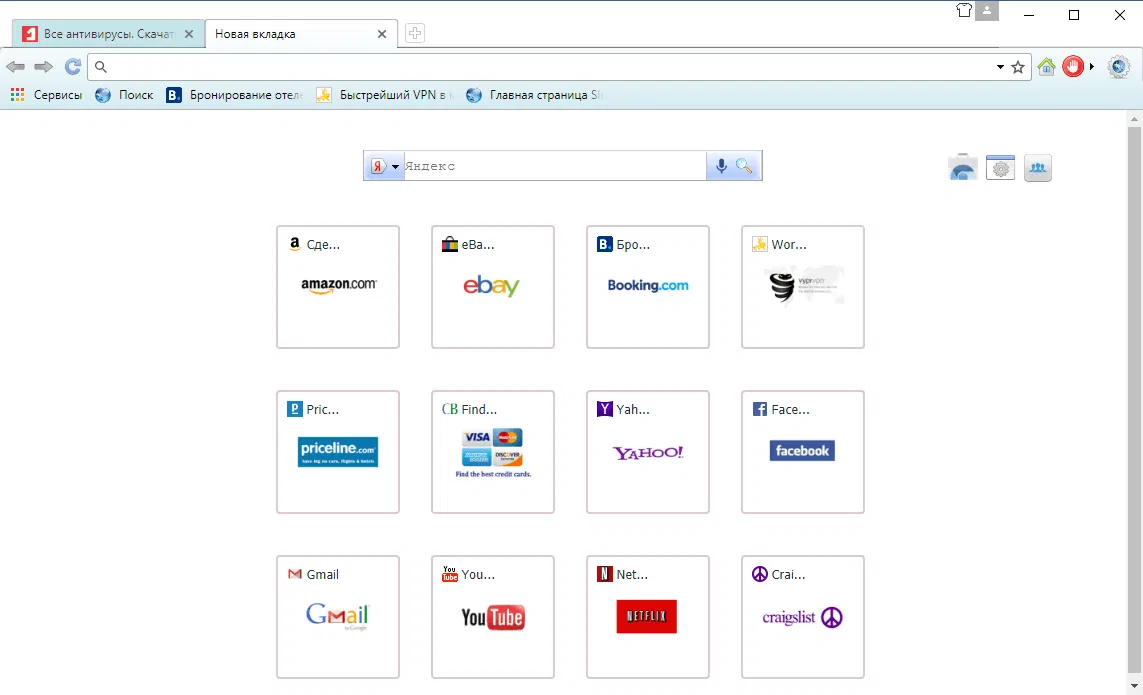Click the scrollbar up arrow
This screenshot has width=1143, height=695.
1134,118
